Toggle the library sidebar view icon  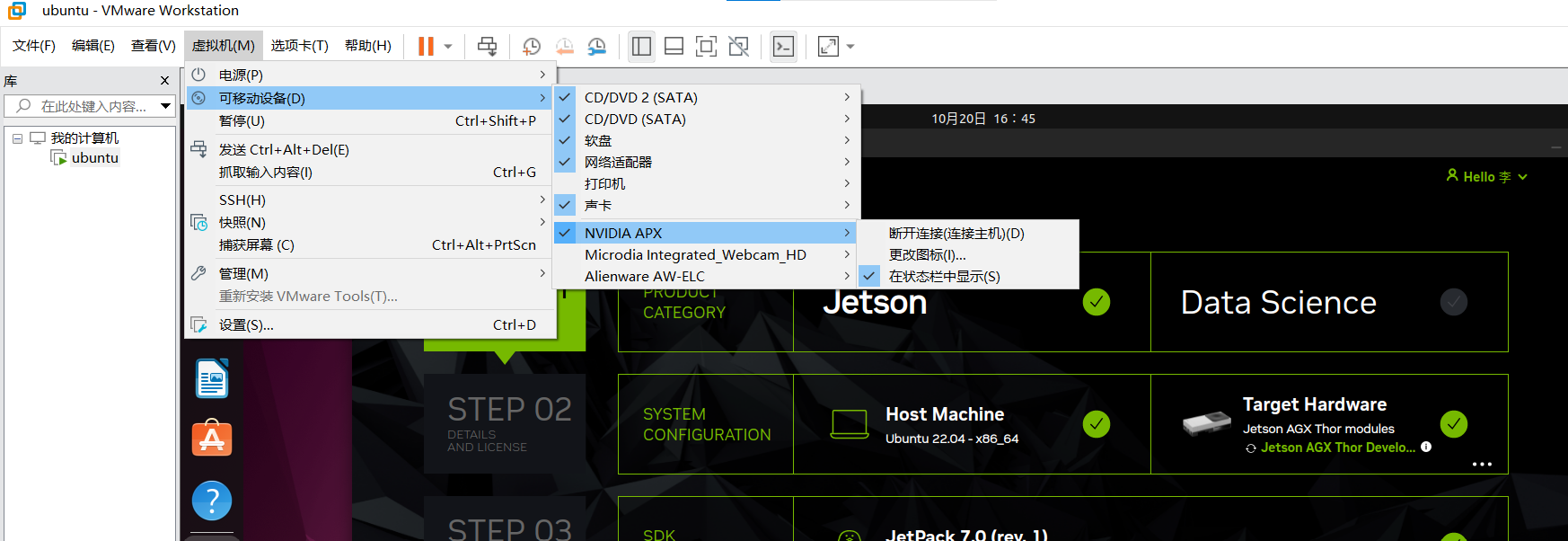[641, 46]
